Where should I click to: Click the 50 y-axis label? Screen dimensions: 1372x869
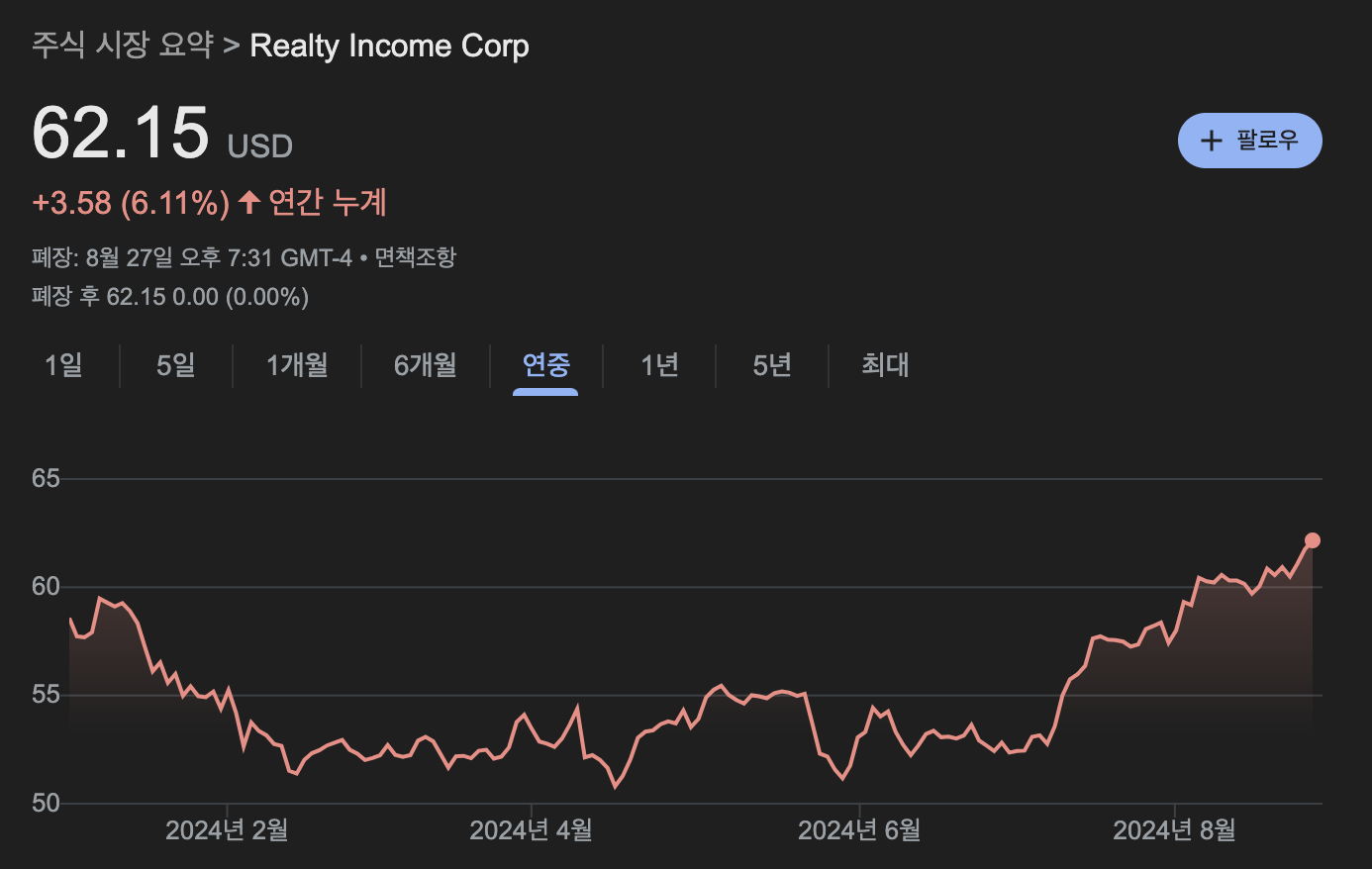(46, 803)
